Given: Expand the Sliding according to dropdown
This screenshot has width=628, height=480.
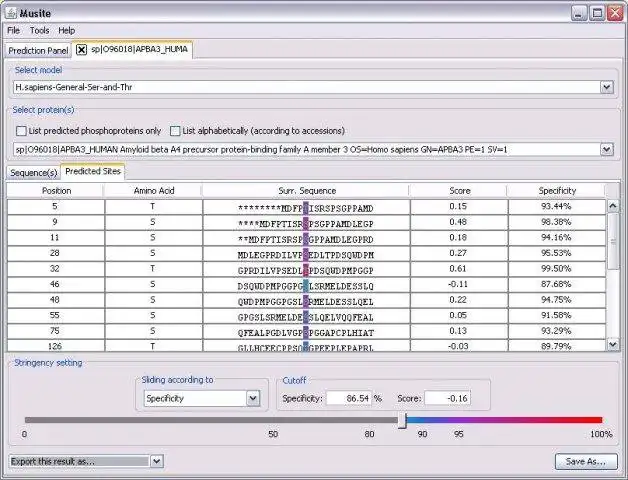Looking at the screenshot, I should [253, 398].
